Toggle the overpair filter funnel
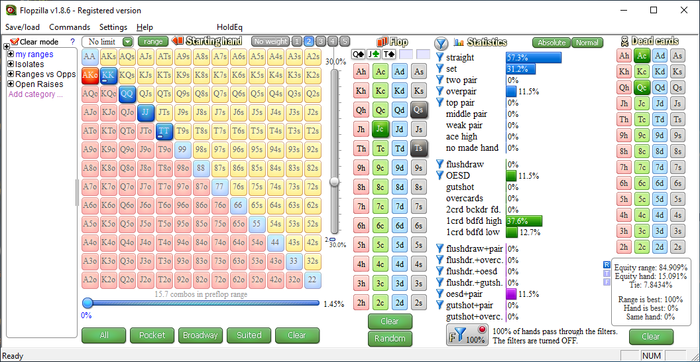 click(440, 91)
